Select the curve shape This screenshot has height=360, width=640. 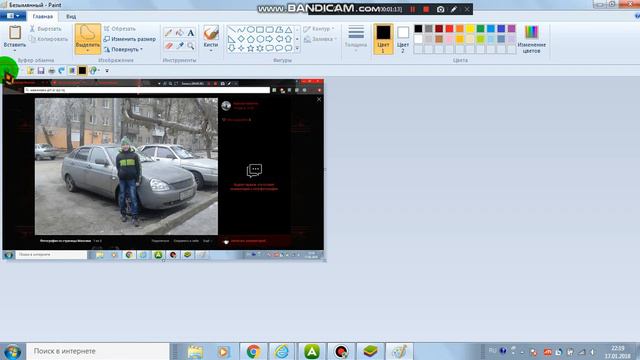point(241,30)
